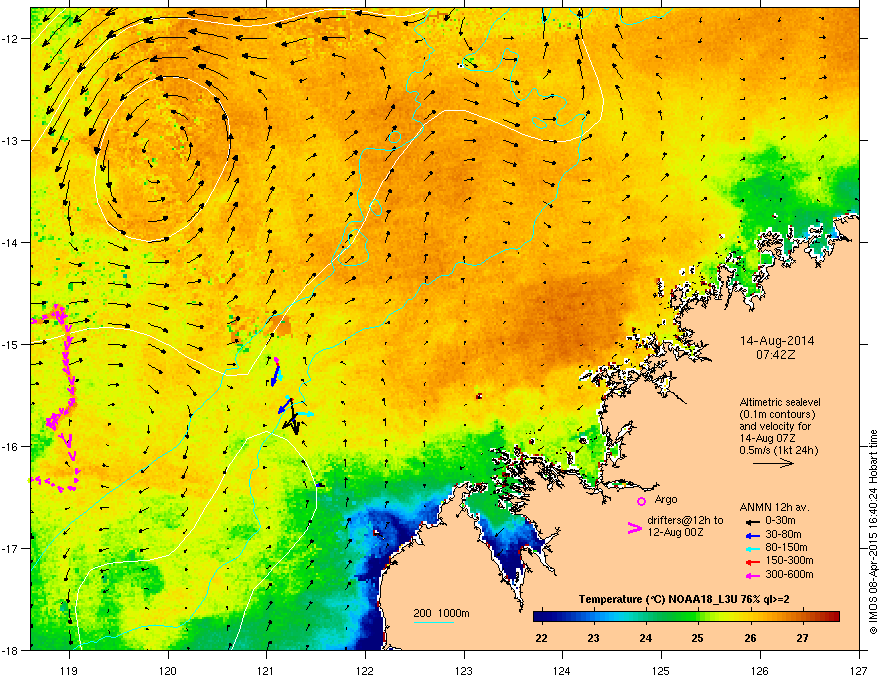
Task: Click the colour bar tick label "25"
Action: [698, 638]
